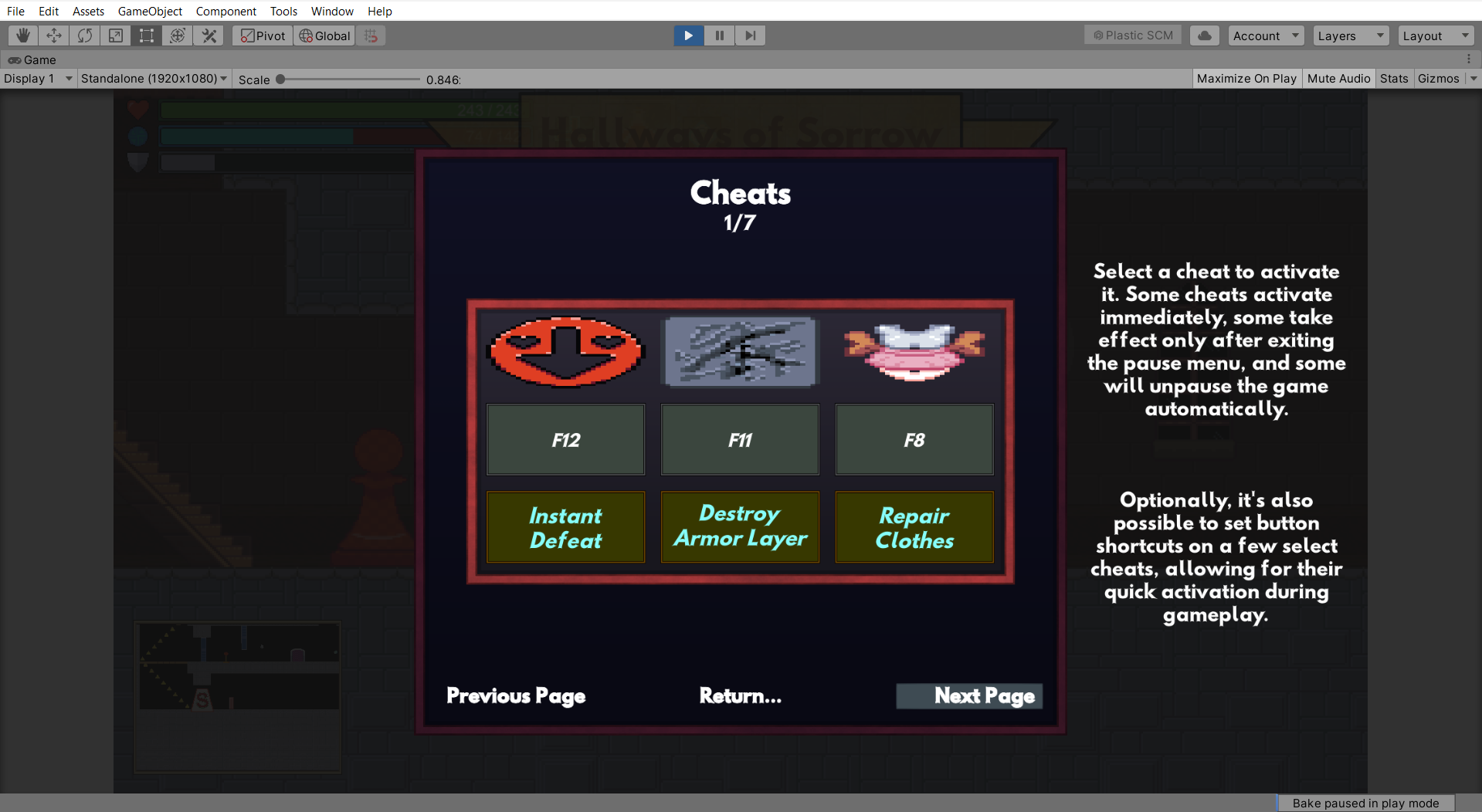Toggle Maximize On Play
This screenshot has height=812, width=1482.
tap(1246, 79)
